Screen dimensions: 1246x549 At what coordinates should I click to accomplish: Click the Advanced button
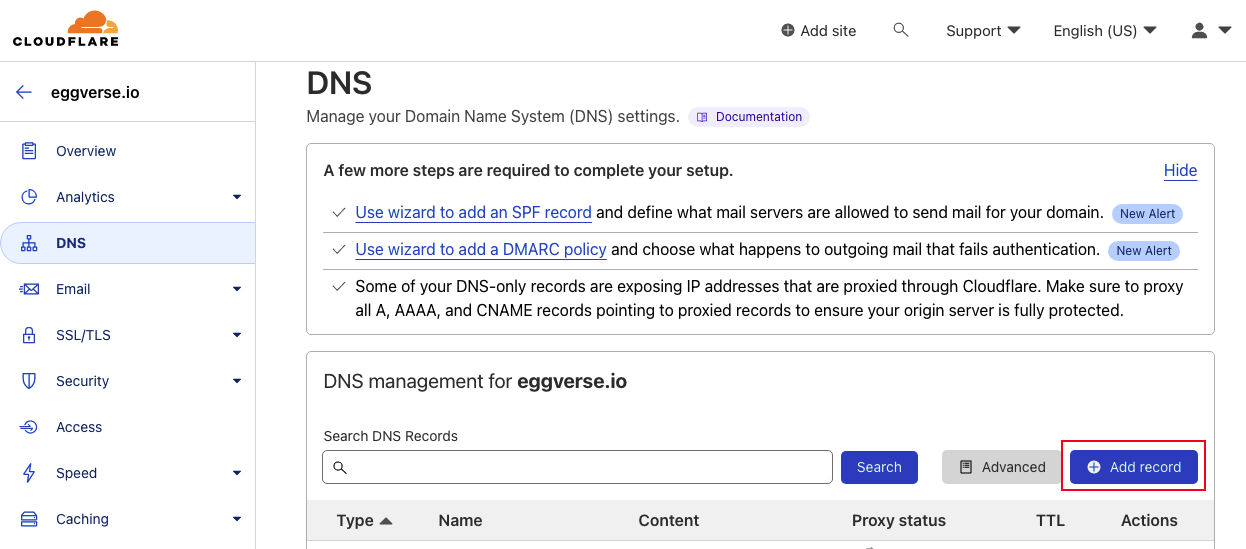click(1001, 467)
